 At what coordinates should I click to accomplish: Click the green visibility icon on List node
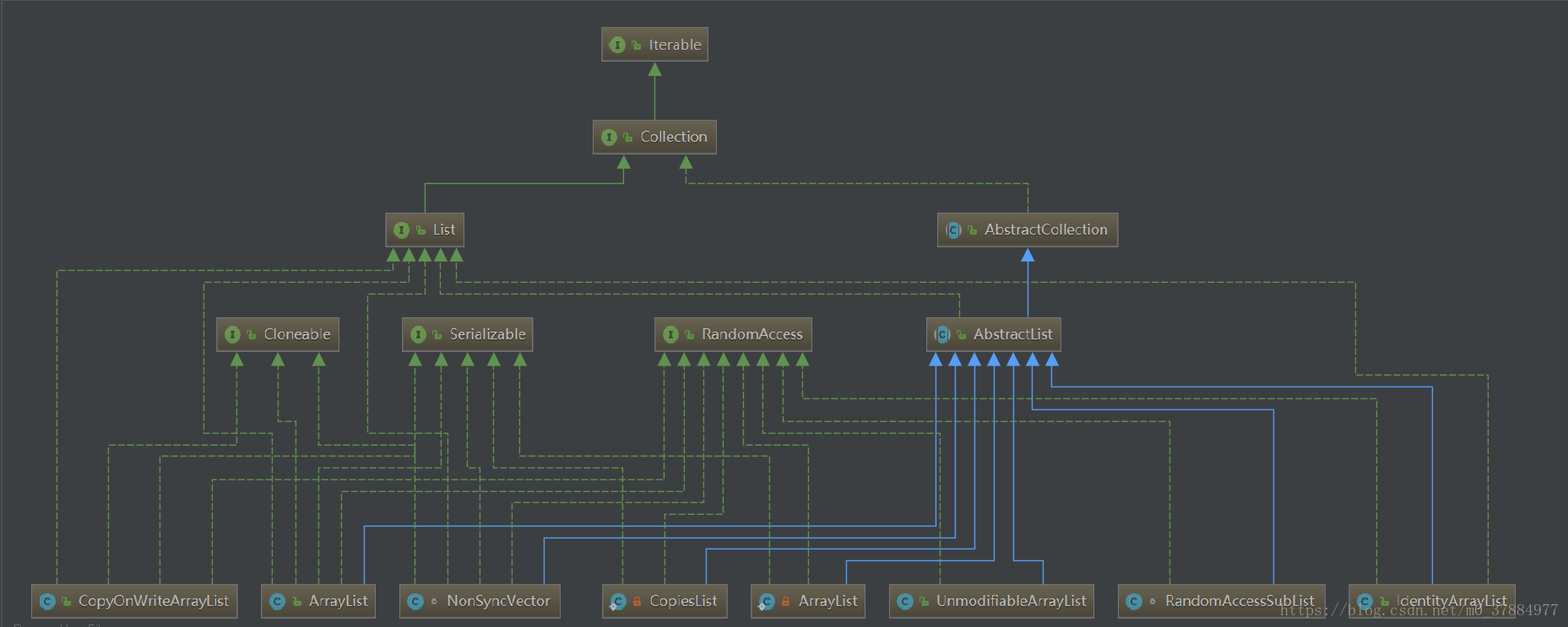click(420, 230)
